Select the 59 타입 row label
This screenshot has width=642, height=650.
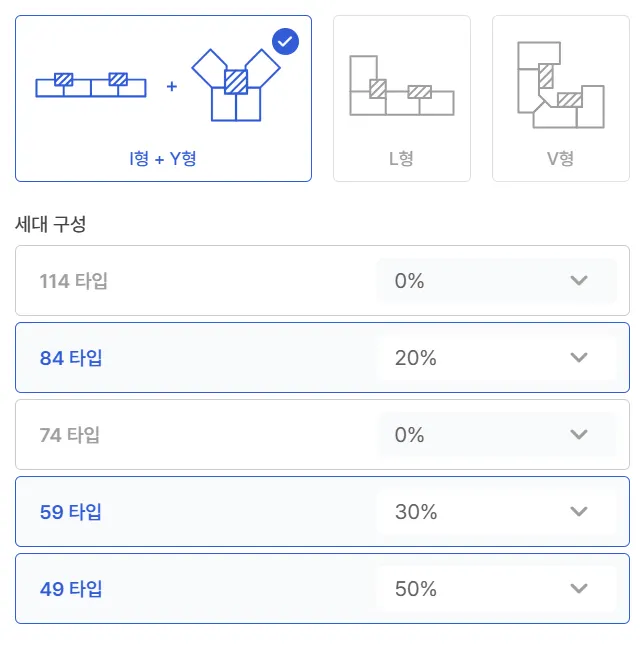(x=71, y=512)
